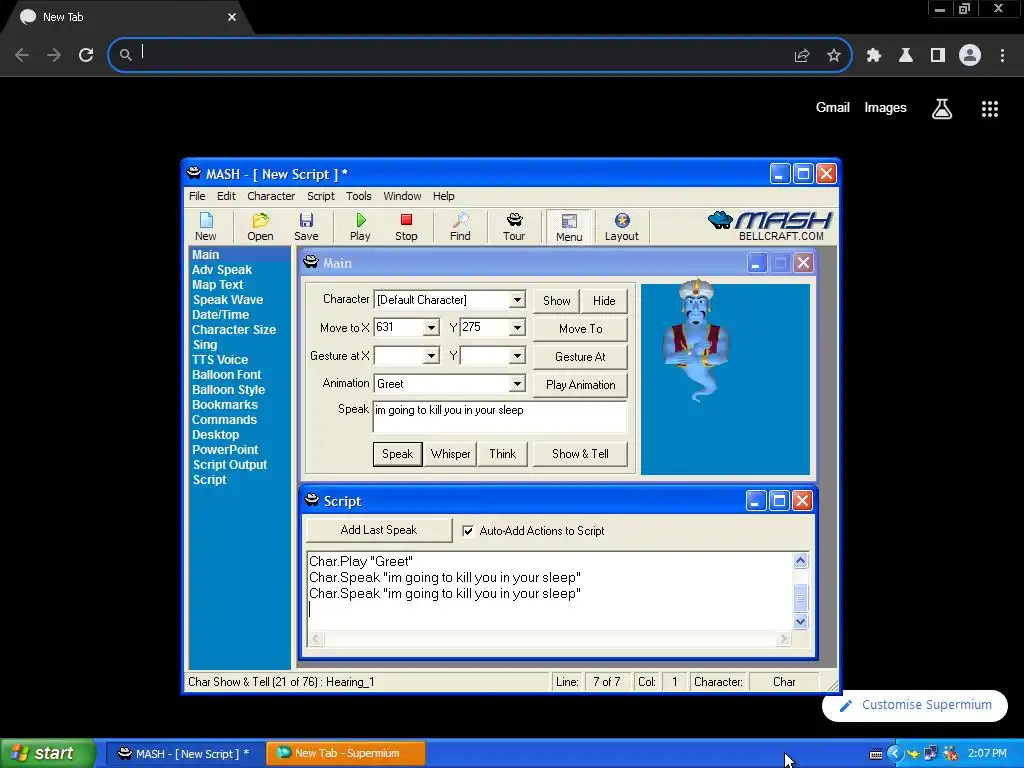The width and height of the screenshot is (1024, 768).
Task: Expand the Move to Y dropdown
Action: (x=517, y=328)
